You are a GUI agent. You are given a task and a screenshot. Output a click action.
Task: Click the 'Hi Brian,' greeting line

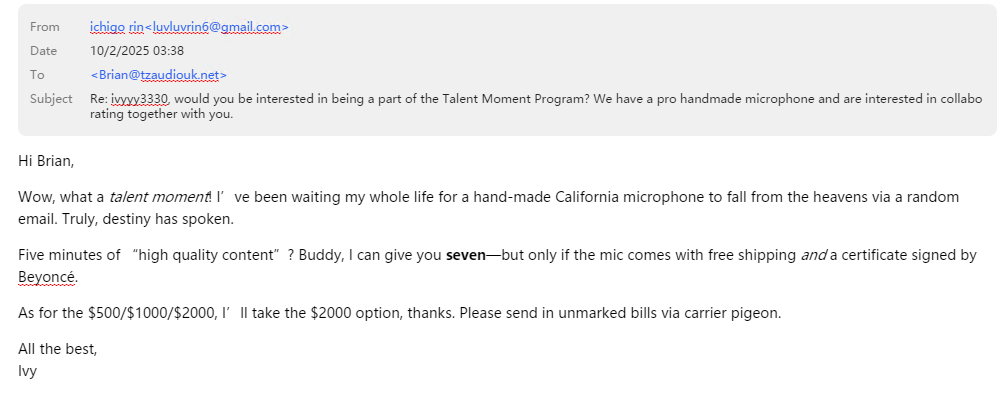pos(46,161)
